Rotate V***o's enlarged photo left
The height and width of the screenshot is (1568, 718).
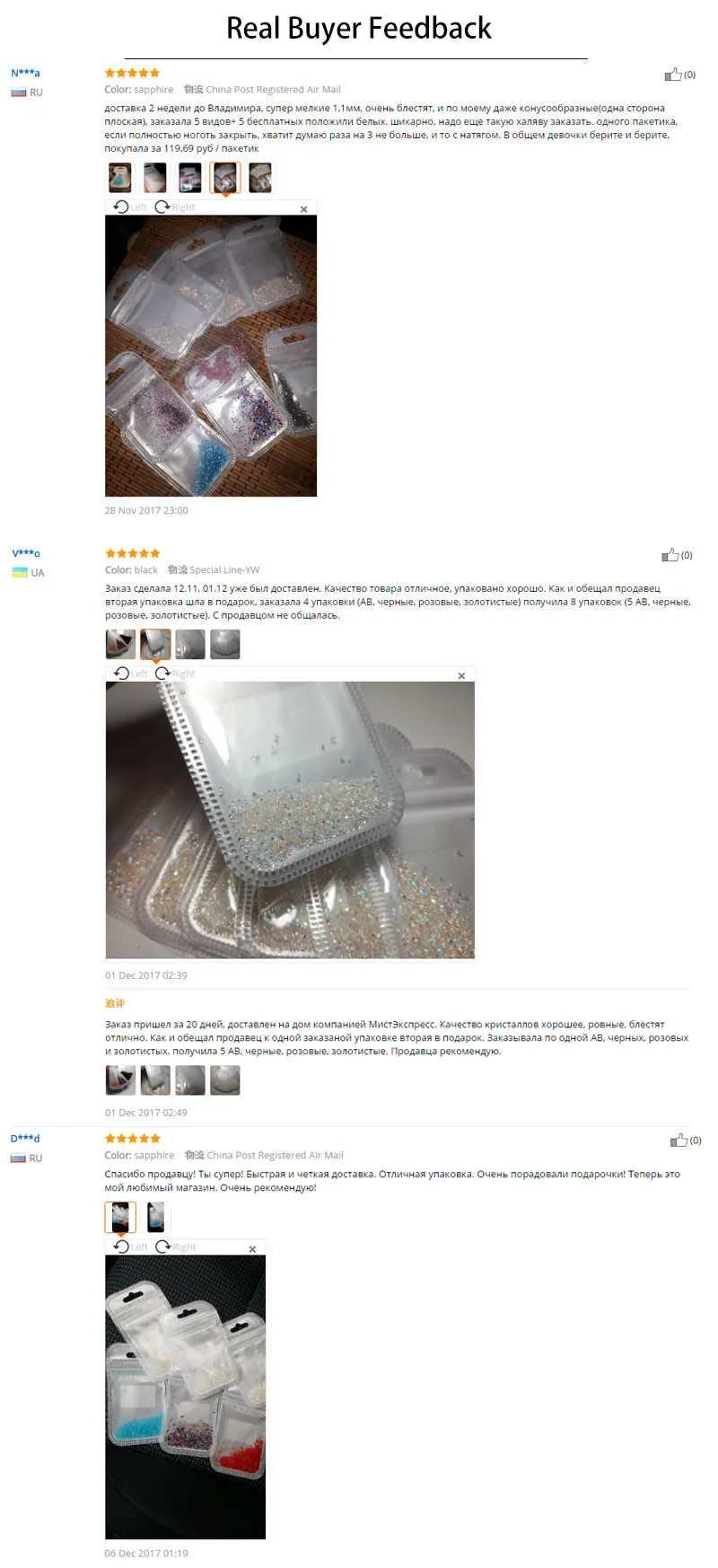130,673
